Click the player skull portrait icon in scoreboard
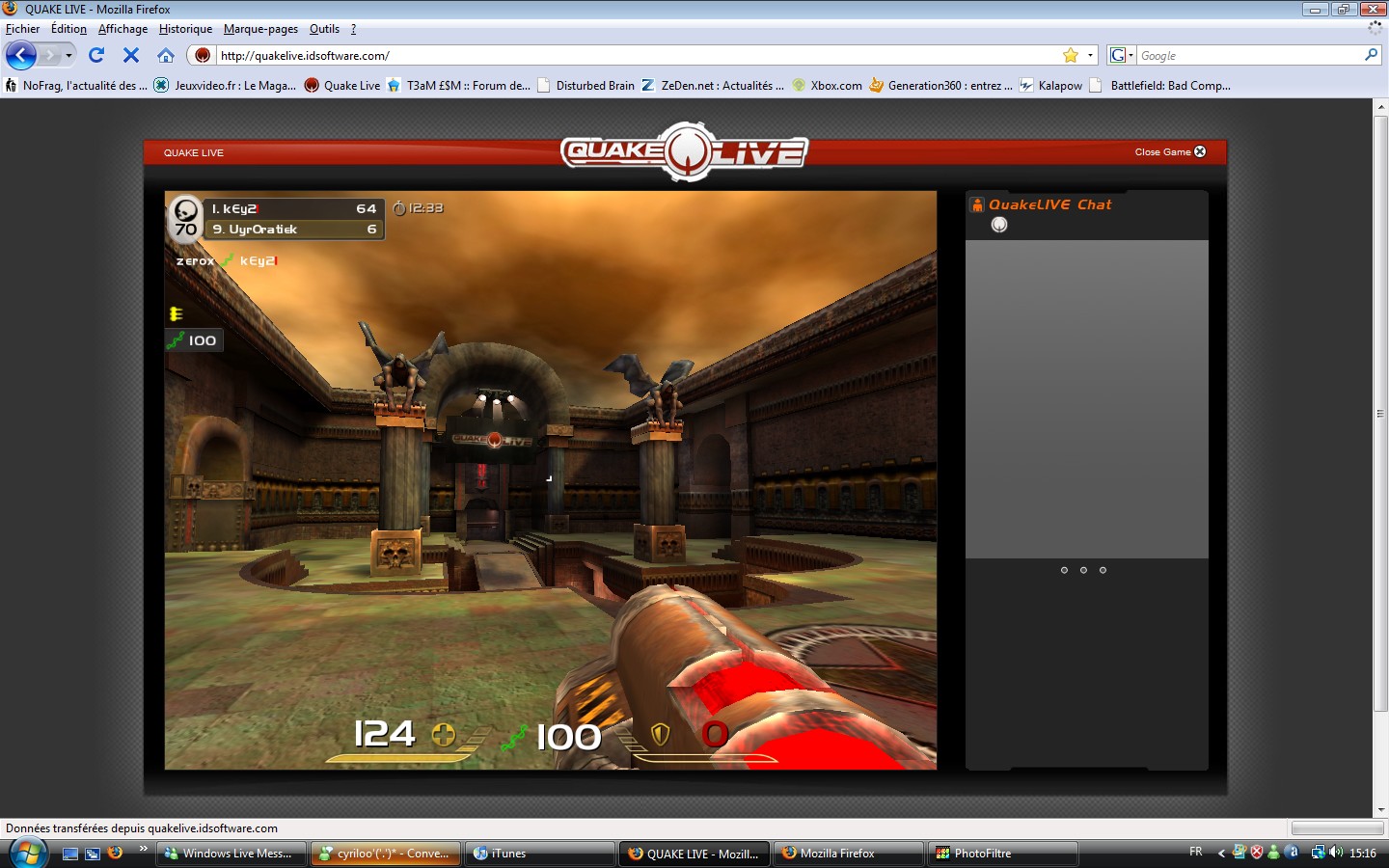Viewport: 1389px width, 868px height. pos(185,210)
